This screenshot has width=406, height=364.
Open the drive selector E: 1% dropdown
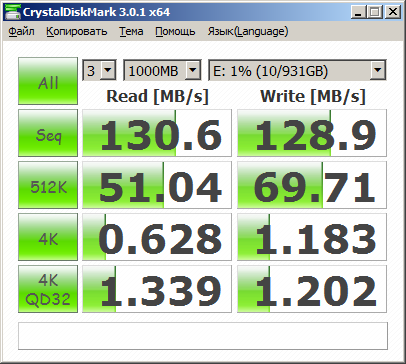point(297,70)
